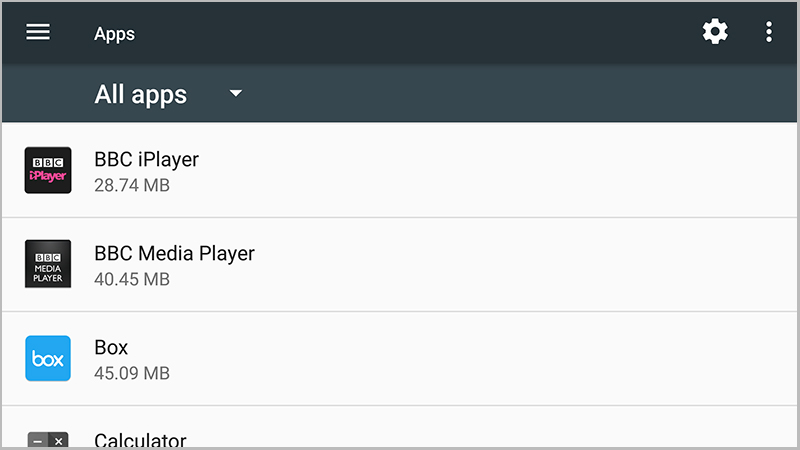The width and height of the screenshot is (800, 450).
Task: Tap the blue Box app icon
Action: coord(48,358)
